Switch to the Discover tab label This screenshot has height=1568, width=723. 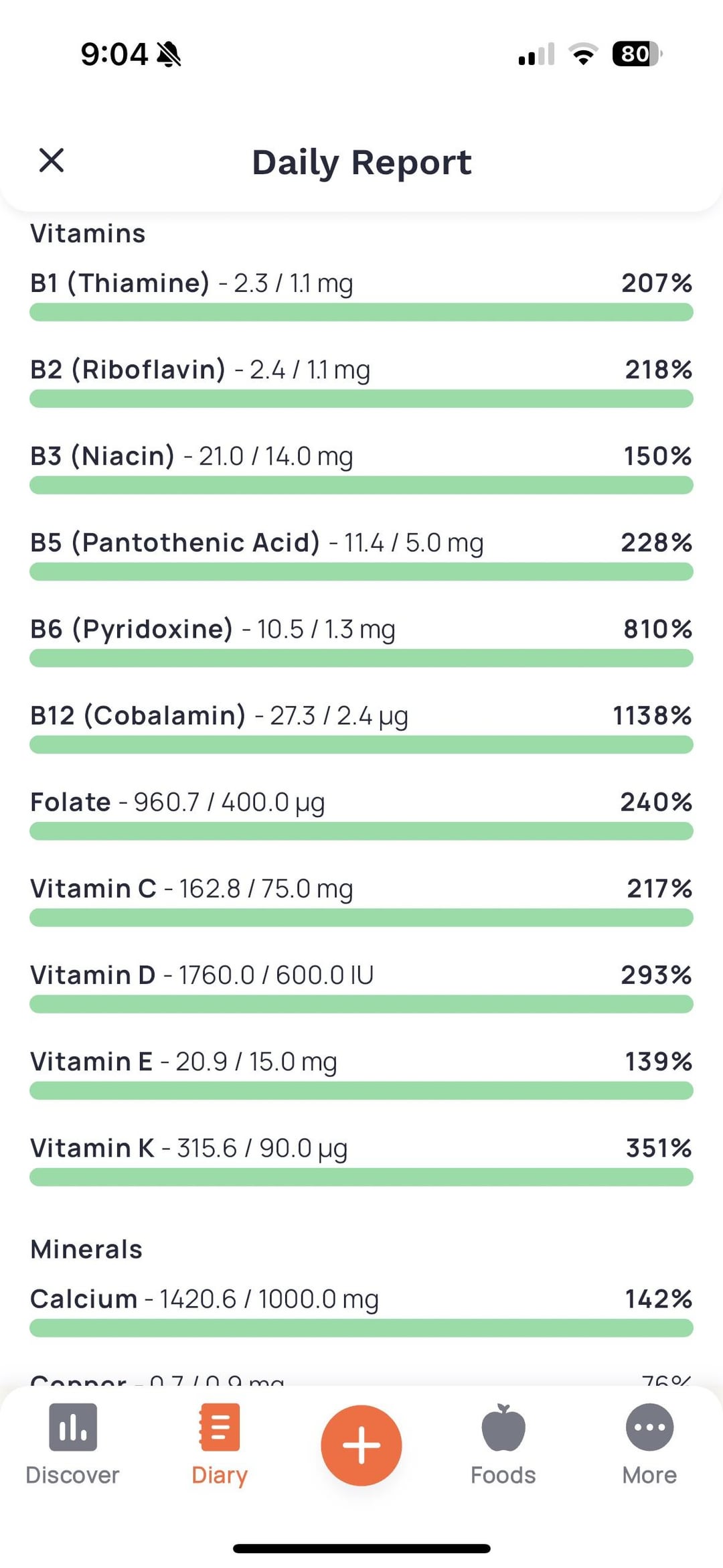point(72,1476)
